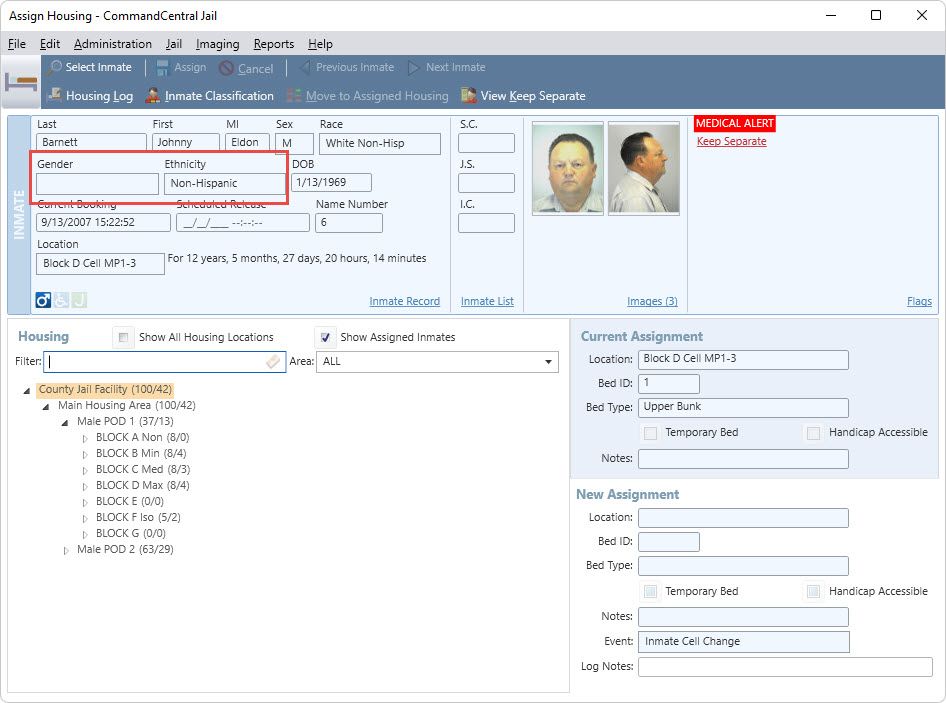Open the Area dropdown list

(x=549, y=362)
